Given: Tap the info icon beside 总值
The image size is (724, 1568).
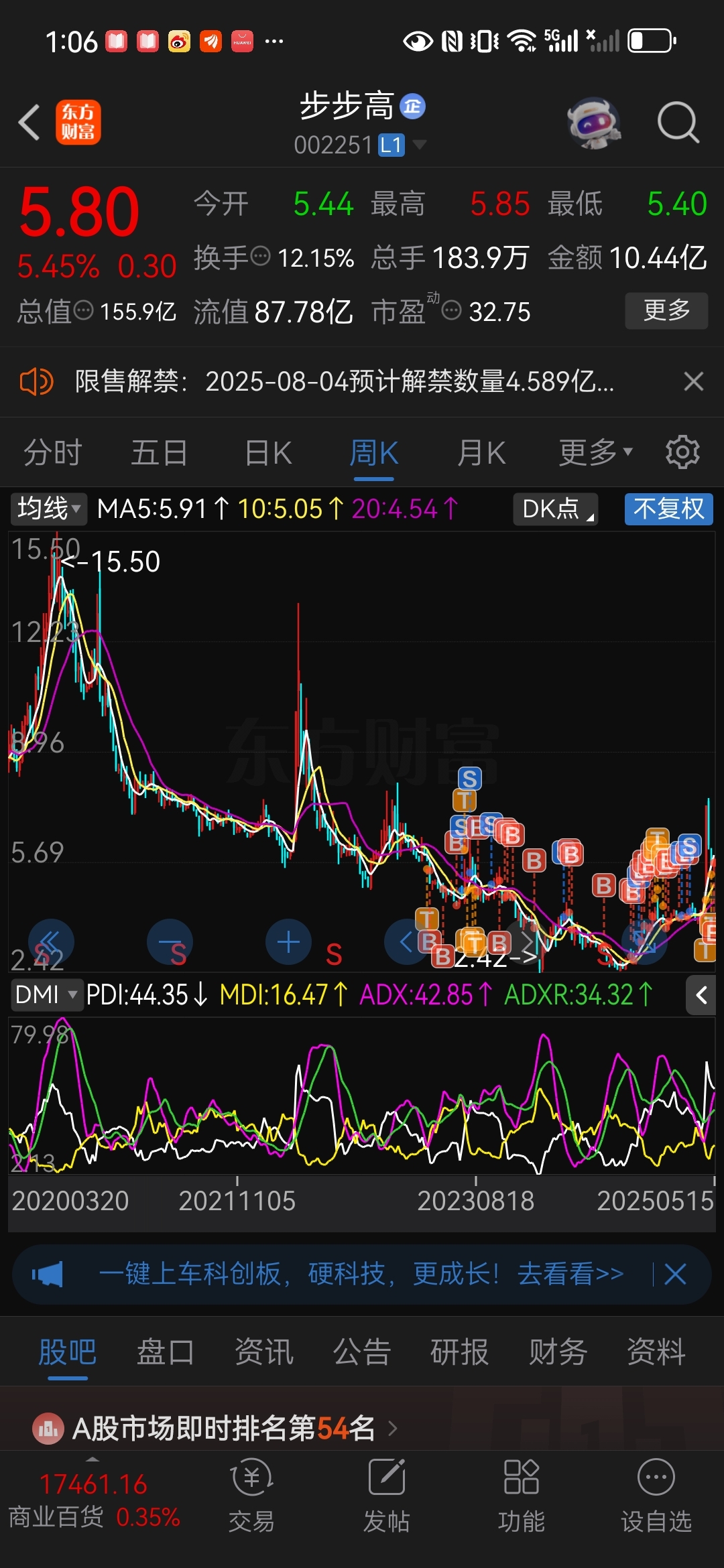Looking at the screenshot, I should pos(83,310).
